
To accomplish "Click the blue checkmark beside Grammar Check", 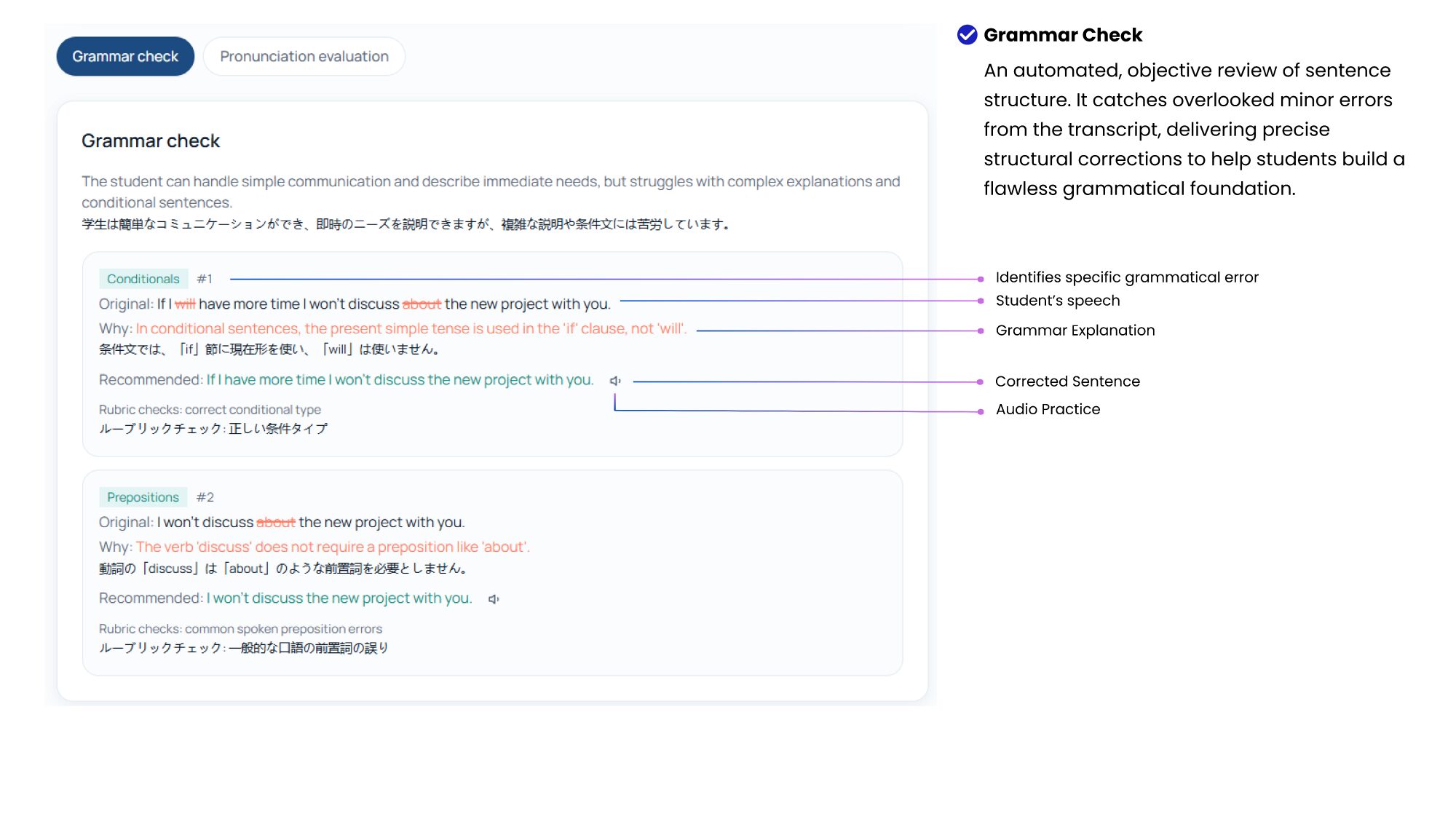I will pos(967,34).
